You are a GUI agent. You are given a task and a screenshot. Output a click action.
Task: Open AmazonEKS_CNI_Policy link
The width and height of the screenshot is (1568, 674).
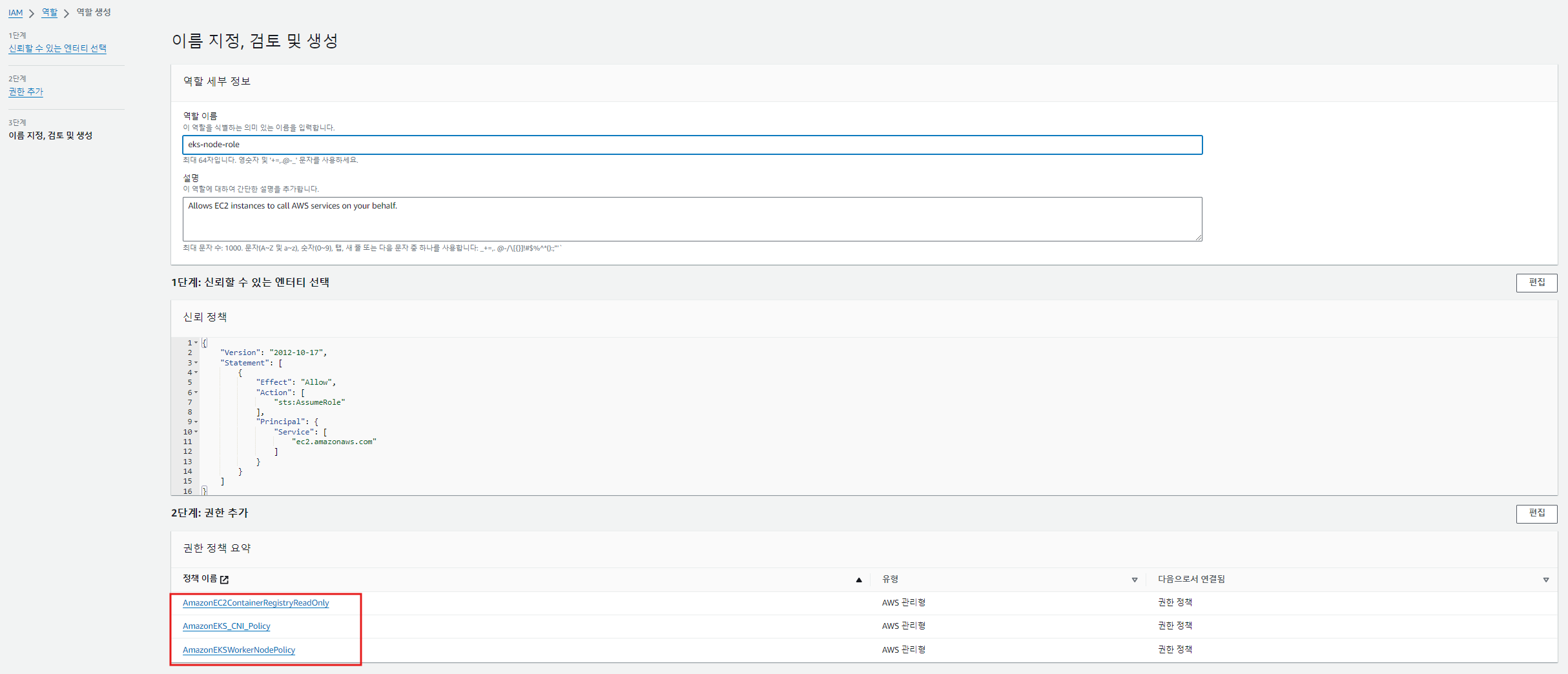tap(227, 626)
